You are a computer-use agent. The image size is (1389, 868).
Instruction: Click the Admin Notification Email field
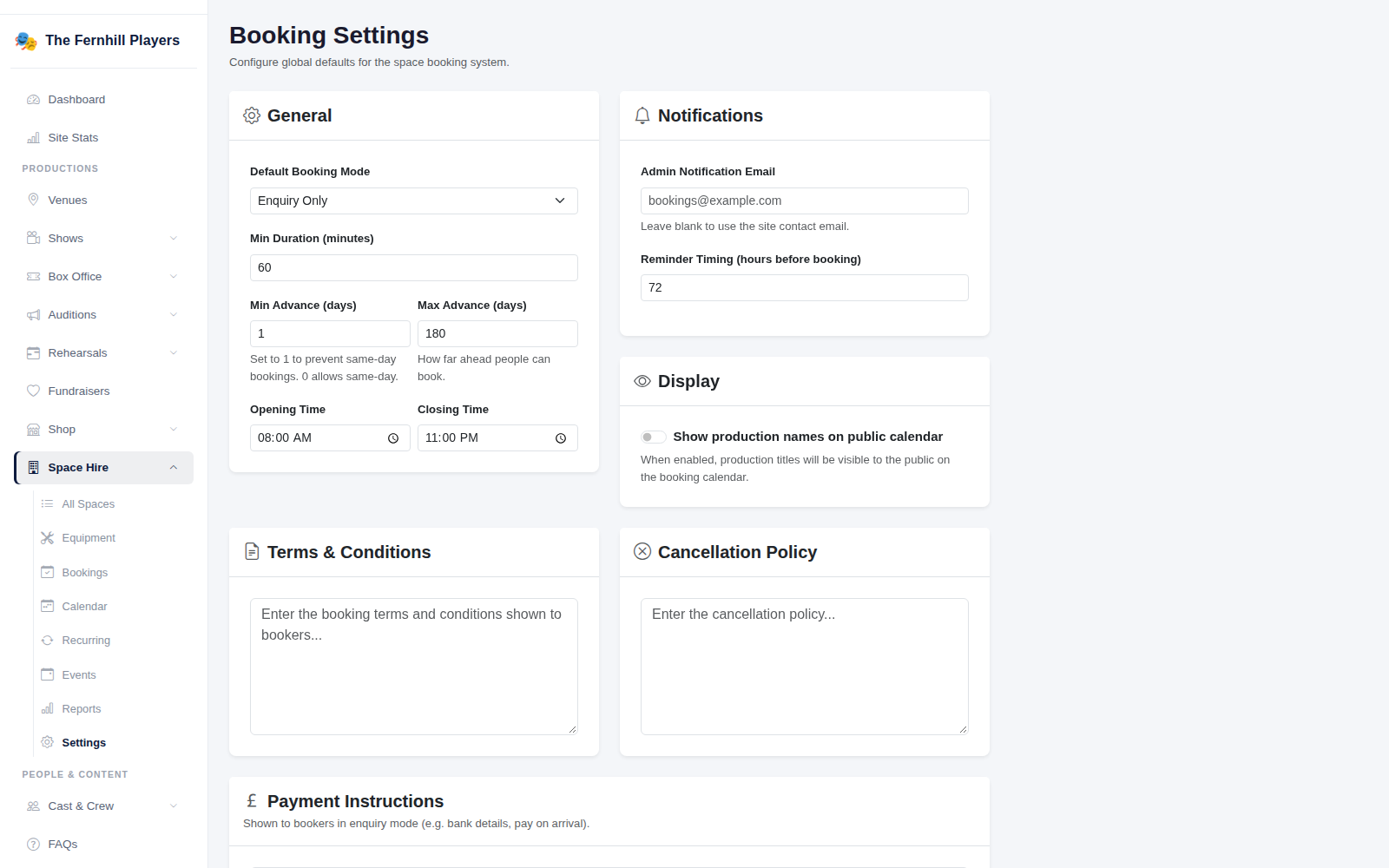[x=805, y=201]
